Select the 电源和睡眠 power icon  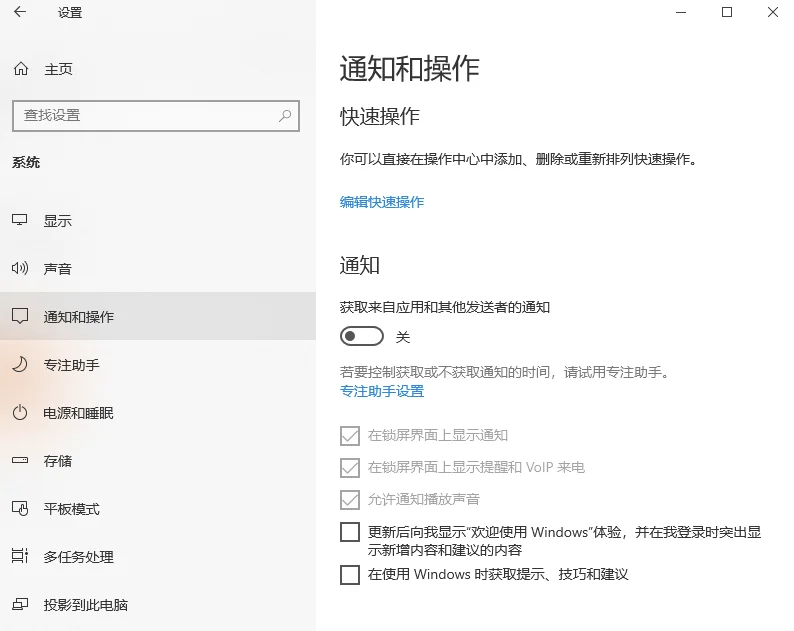pos(20,412)
